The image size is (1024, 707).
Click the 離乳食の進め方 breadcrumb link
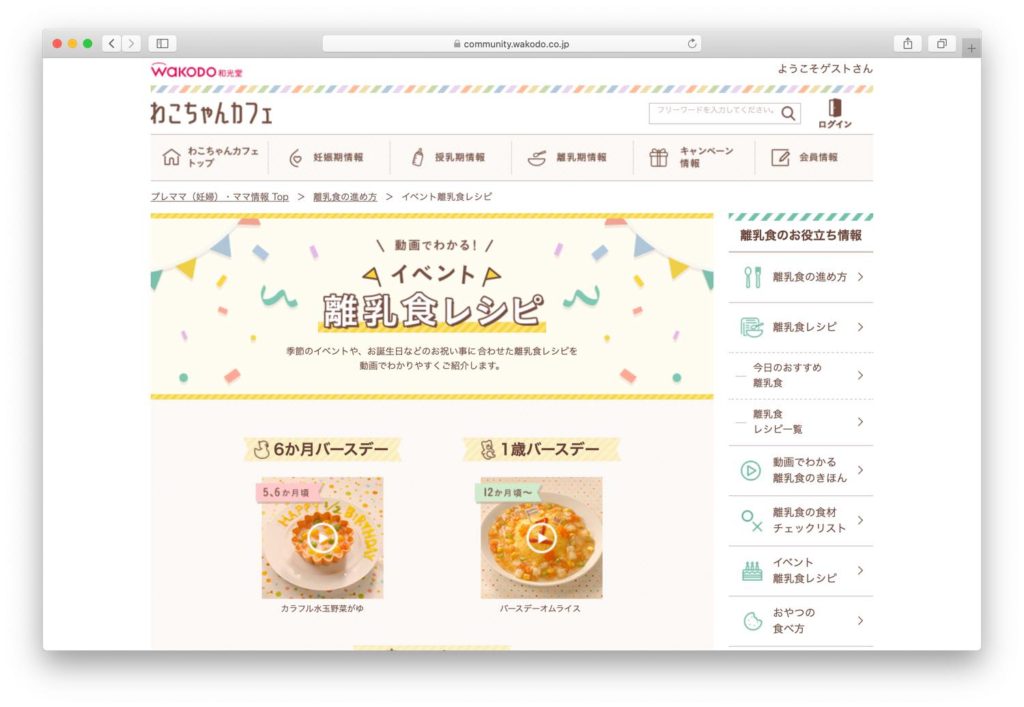pyautogui.click(x=345, y=196)
